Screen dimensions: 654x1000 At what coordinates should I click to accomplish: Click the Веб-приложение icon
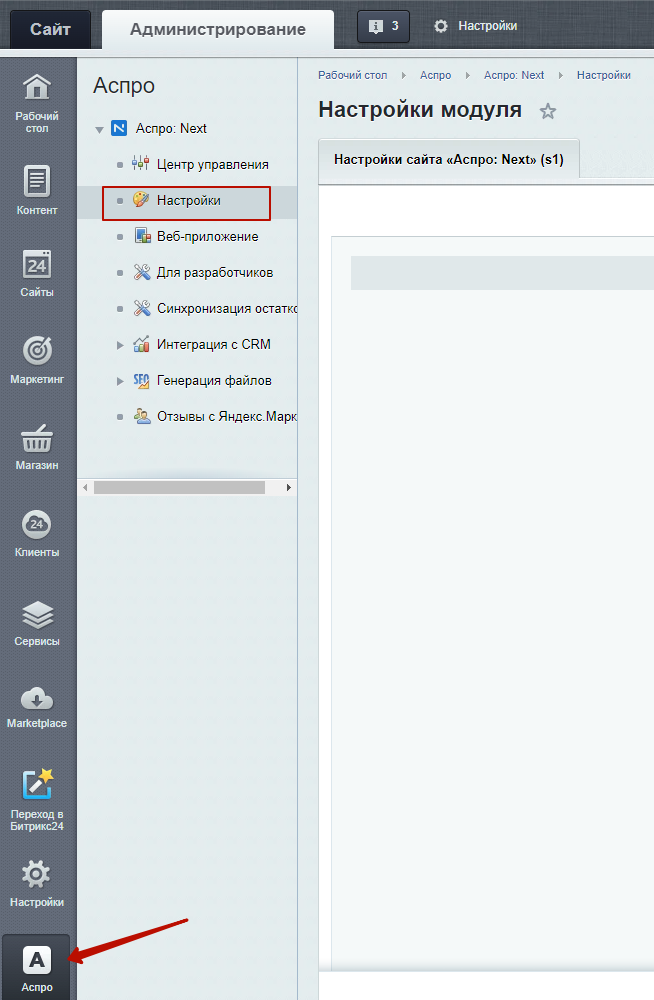click(x=142, y=235)
